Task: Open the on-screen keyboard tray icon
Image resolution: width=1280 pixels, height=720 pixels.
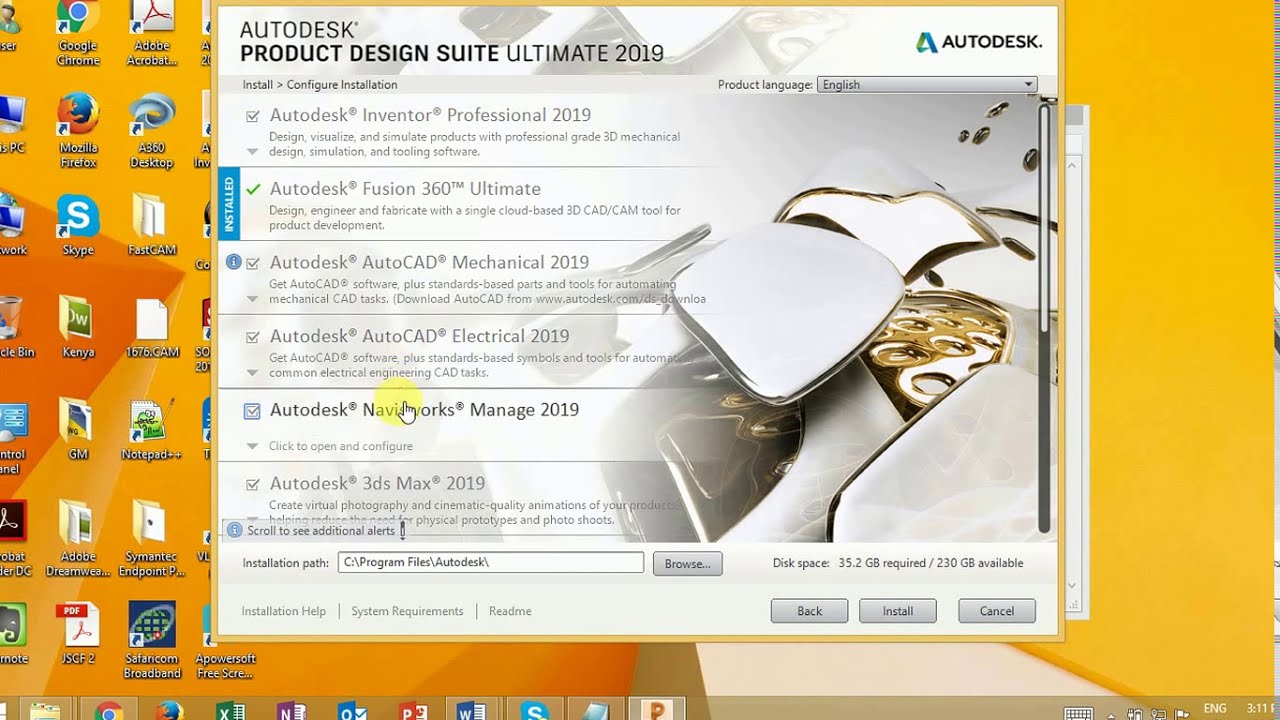Action: point(1078,713)
